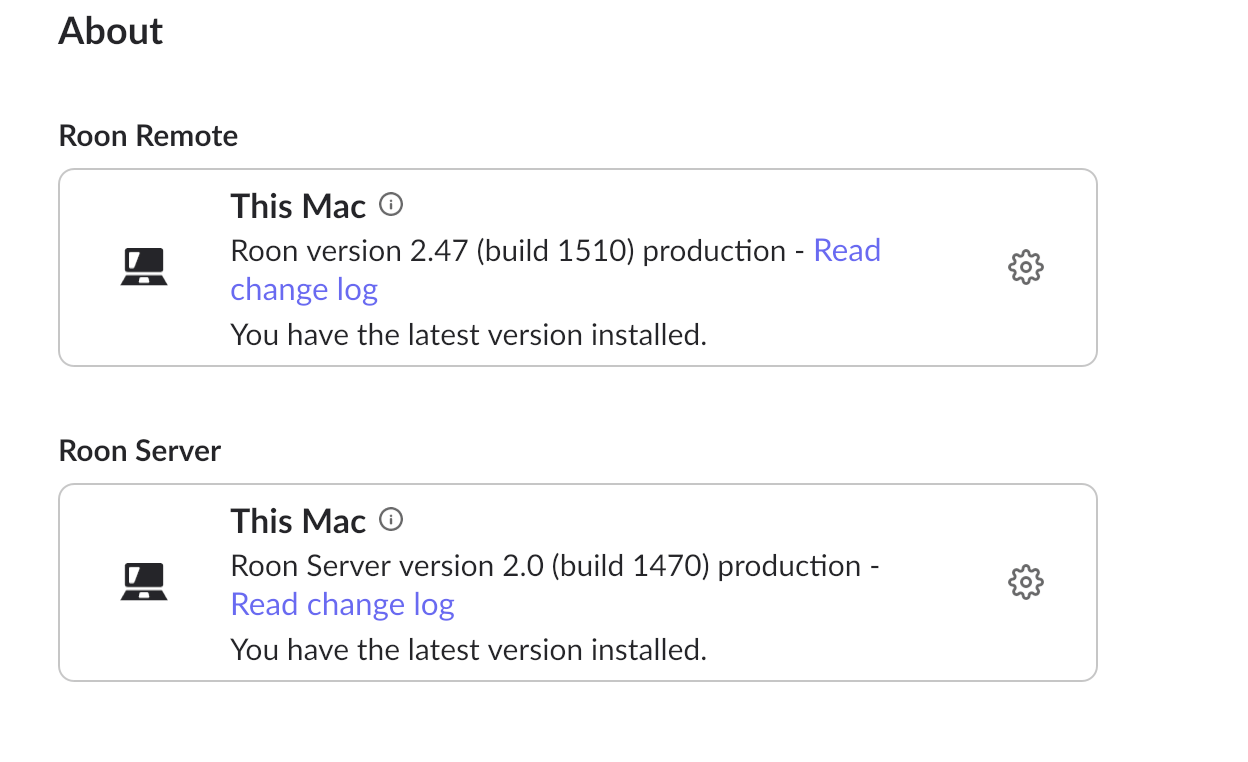Click the Roon Server section label

(x=140, y=451)
